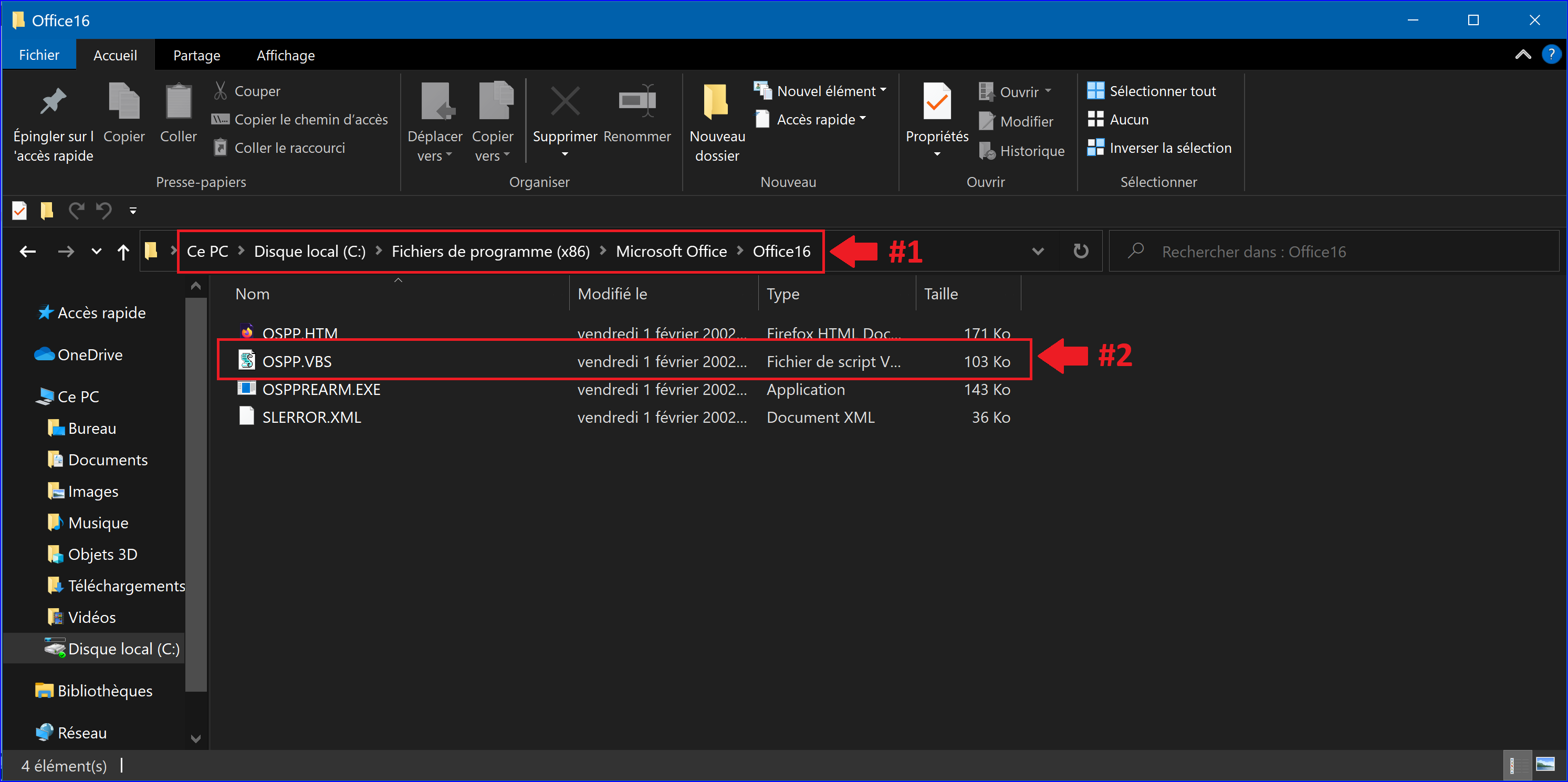The image size is (1568, 782).
Task: Select the SLERROR.XML file
Action: tap(623, 417)
